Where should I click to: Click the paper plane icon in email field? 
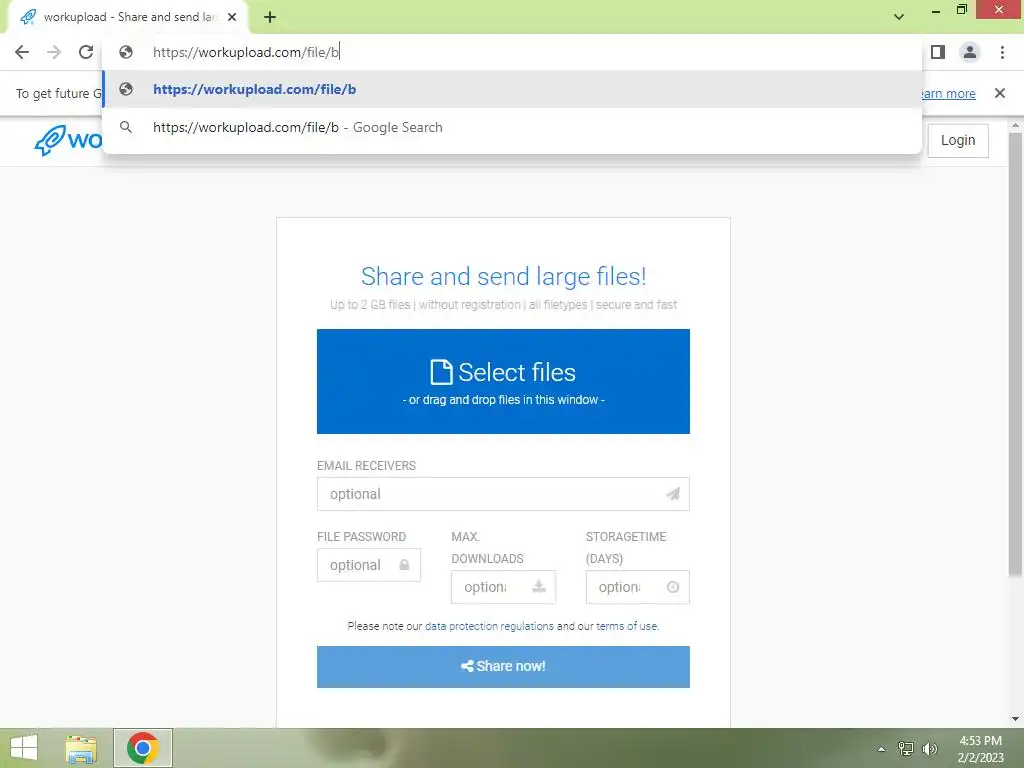[x=673, y=494]
